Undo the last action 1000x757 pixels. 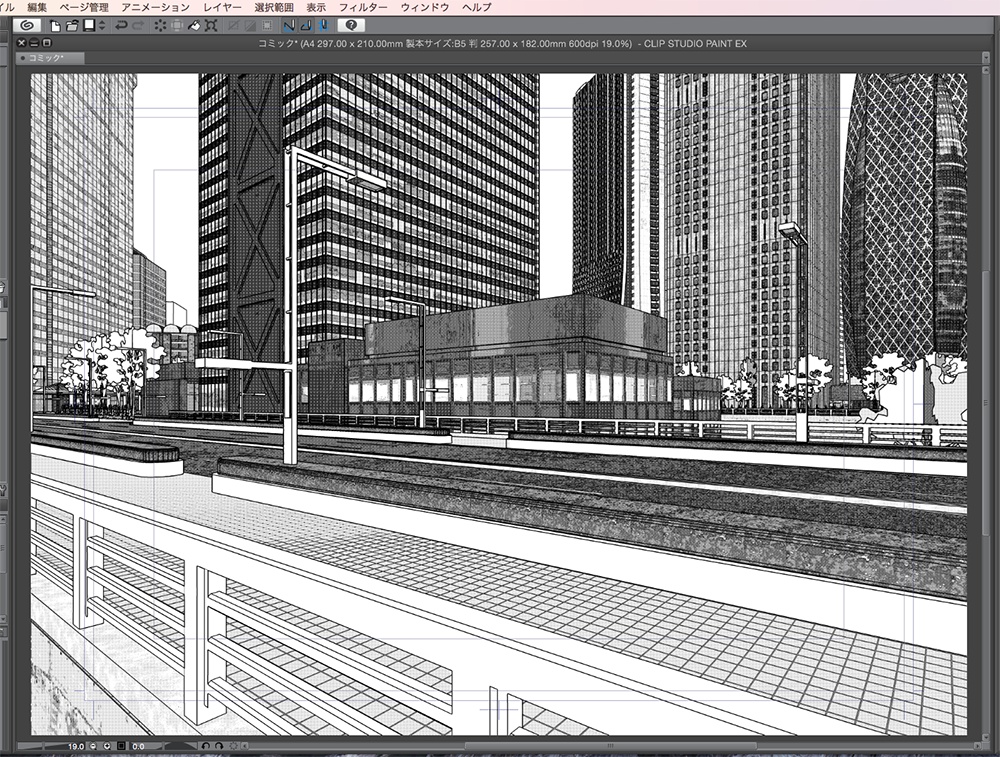pos(121,26)
